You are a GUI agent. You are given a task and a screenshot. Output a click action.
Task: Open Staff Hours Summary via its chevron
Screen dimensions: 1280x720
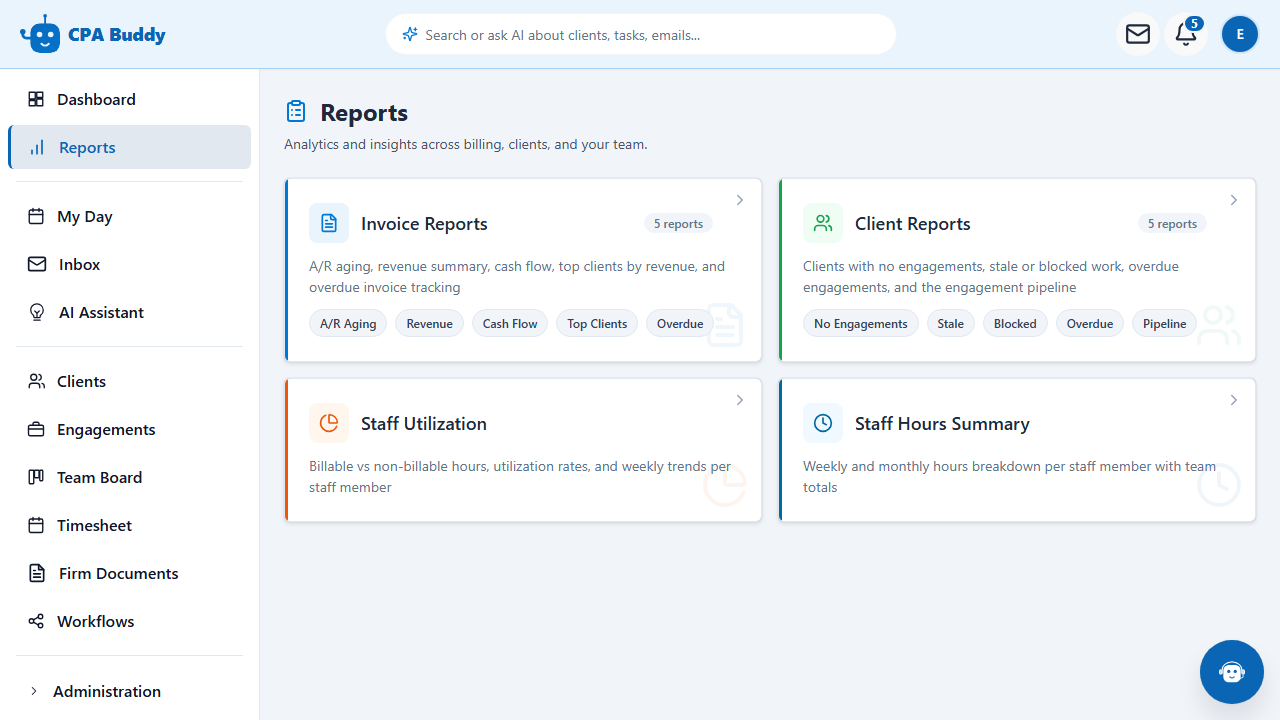pos(1234,400)
